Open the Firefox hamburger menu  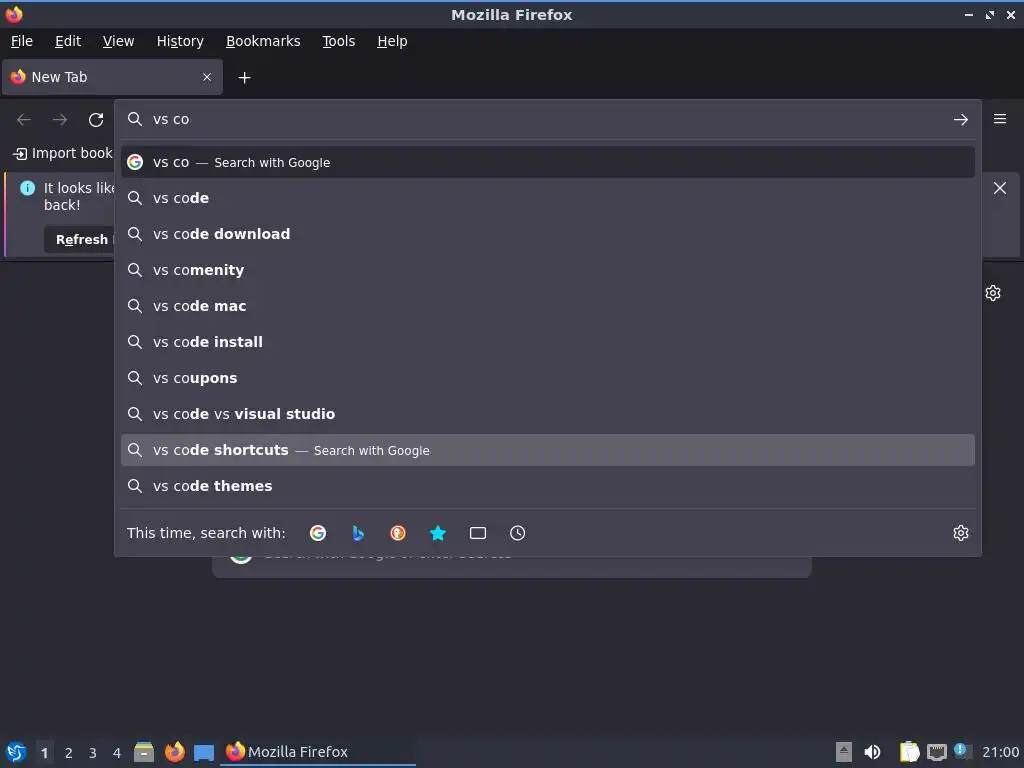(x=1000, y=119)
